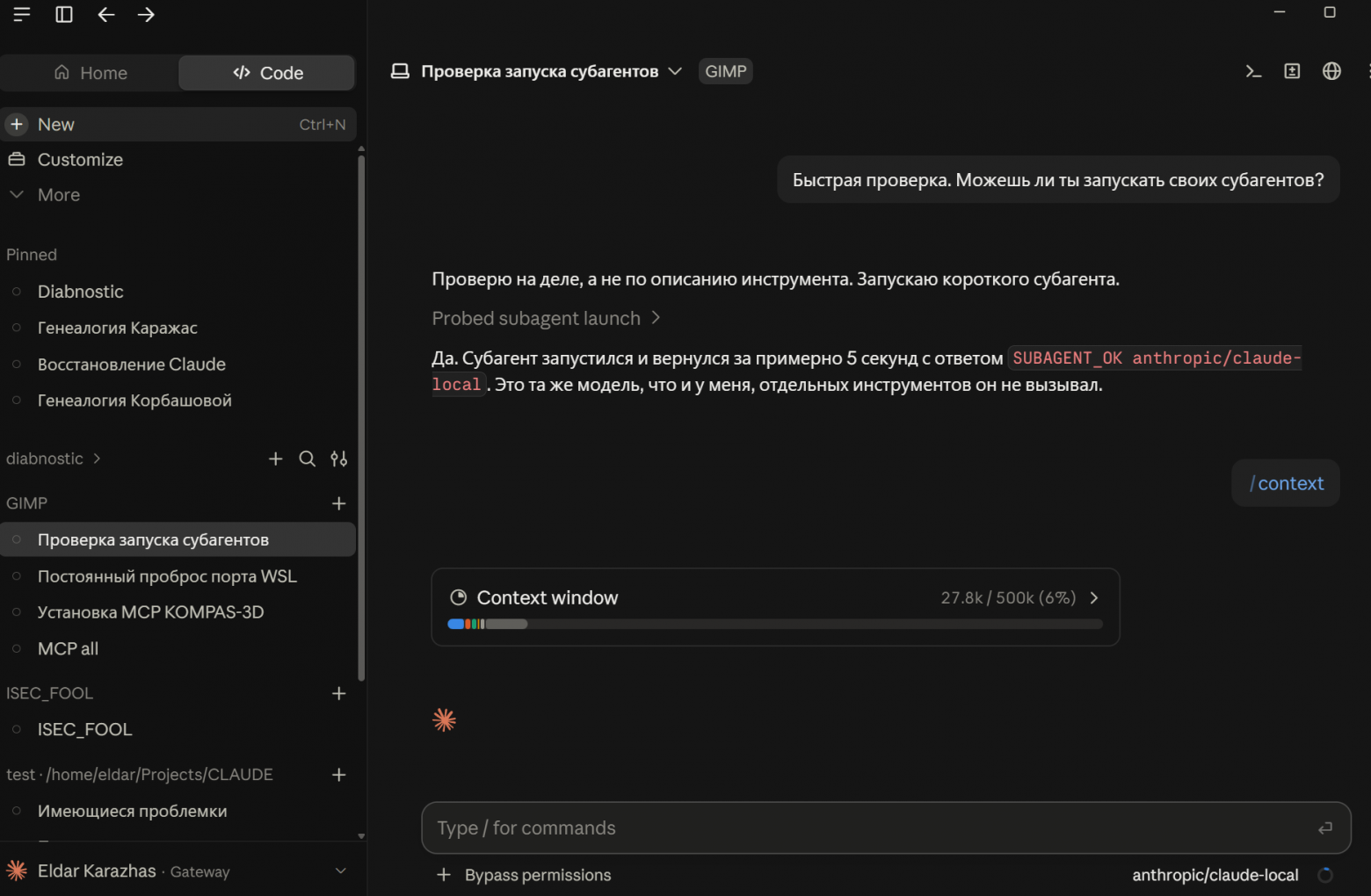The width and height of the screenshot is (1371, 896).
Task: Open session title dropdown chevron
Action: (x=675, y=71)
